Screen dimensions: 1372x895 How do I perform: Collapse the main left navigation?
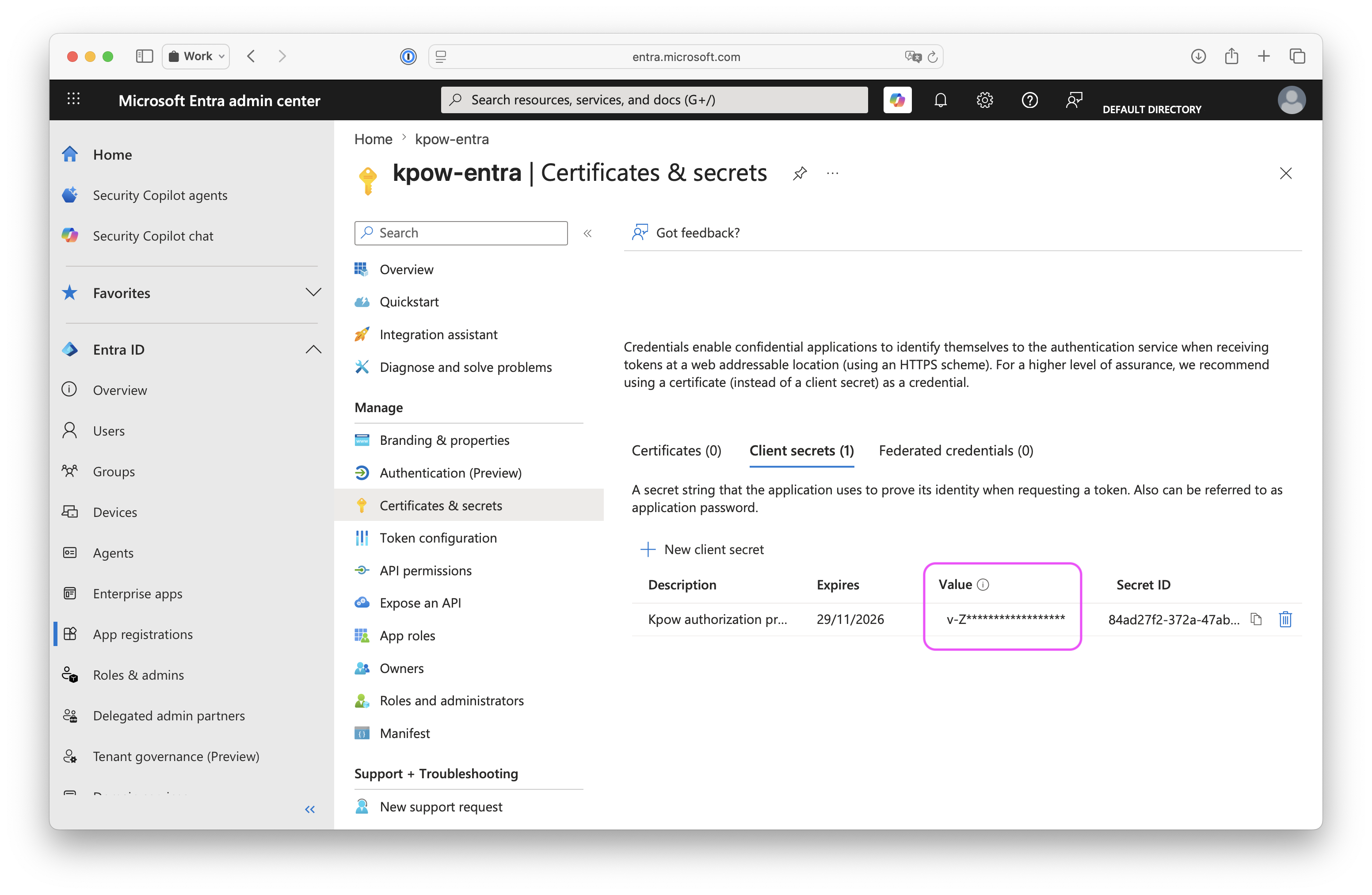pos(310,809)
